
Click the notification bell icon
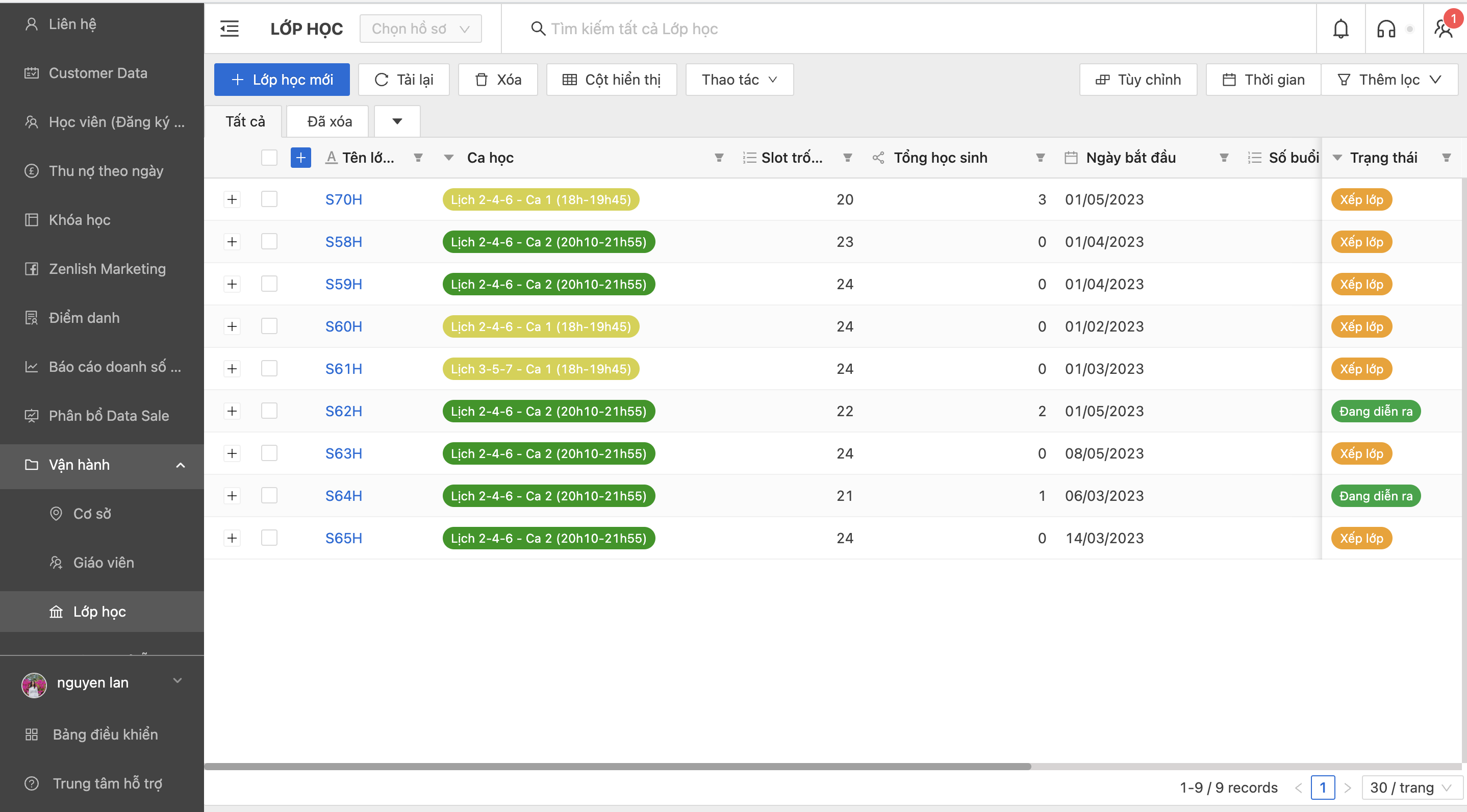(x=1340, y=29)
